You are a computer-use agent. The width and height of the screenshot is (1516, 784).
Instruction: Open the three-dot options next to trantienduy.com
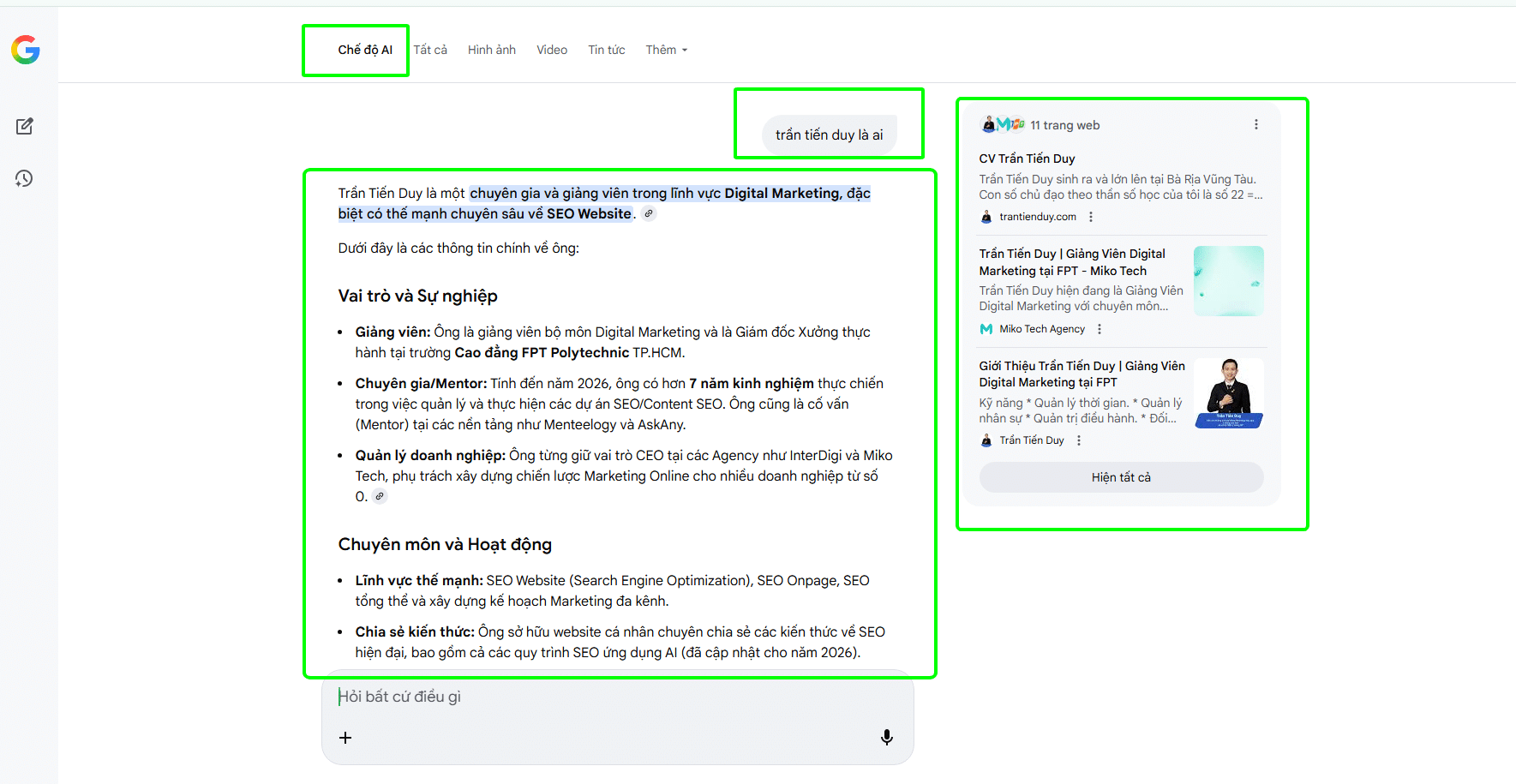(x=1091, y=217)
